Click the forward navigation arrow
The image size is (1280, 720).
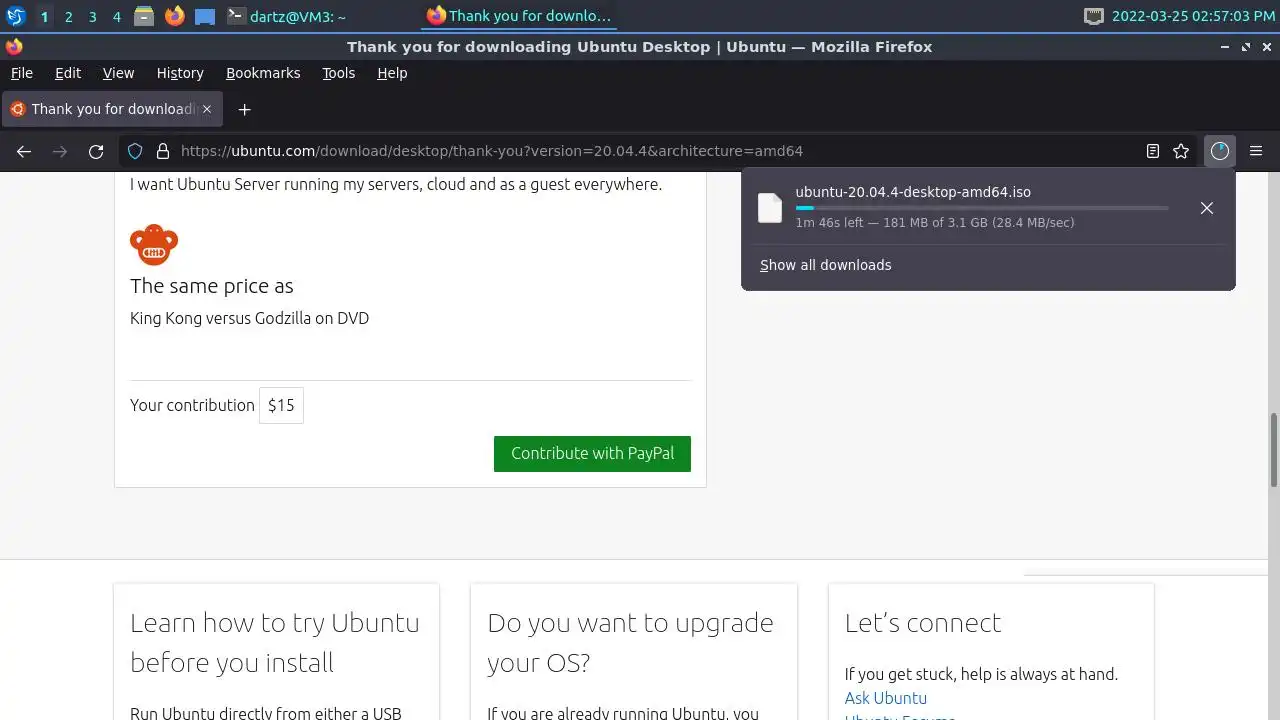[x=60, y=151]
